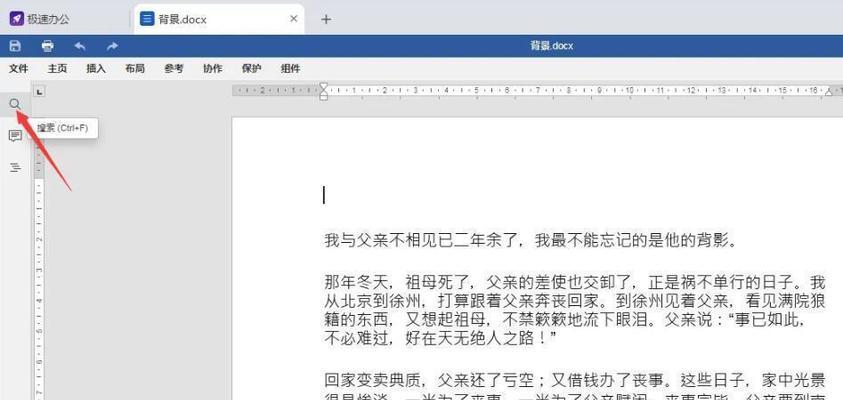This screenshot has width=843, height=400.
Task: Click the horizontal ruler at mark 8
Action: coord(568,90)
